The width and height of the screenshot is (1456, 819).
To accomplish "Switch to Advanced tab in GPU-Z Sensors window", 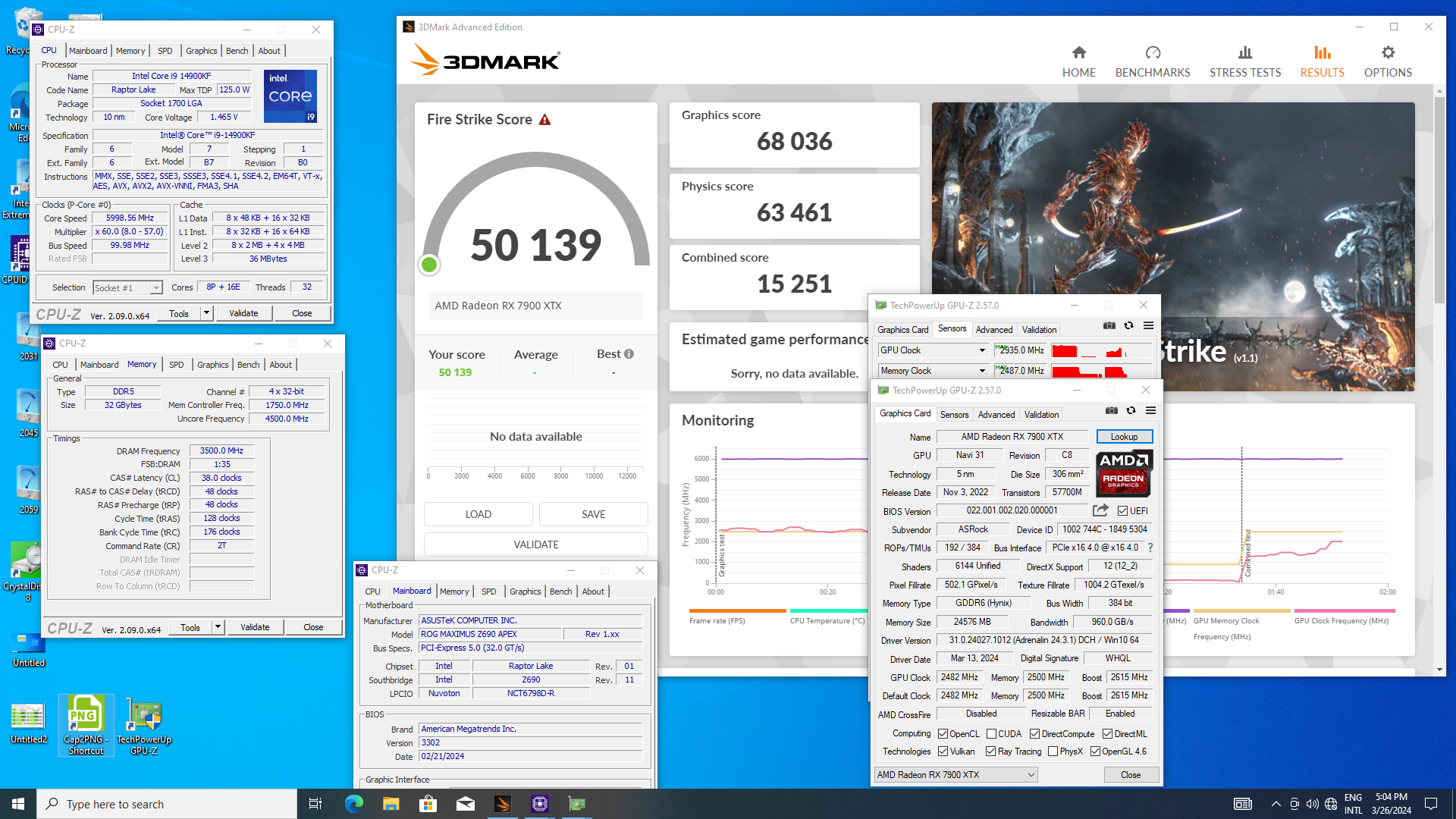I will [993, 330].
